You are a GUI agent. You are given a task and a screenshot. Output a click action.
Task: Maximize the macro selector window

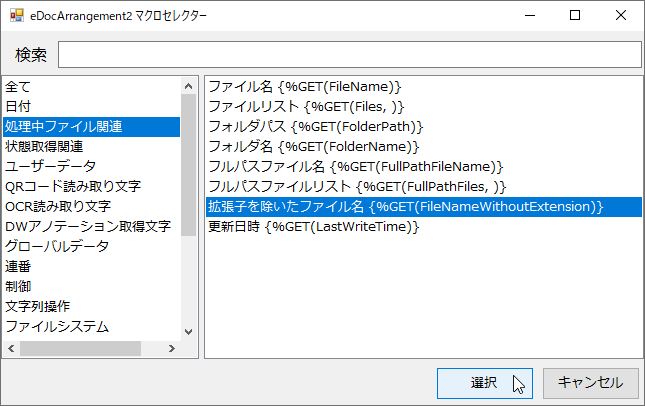(575, 15)
